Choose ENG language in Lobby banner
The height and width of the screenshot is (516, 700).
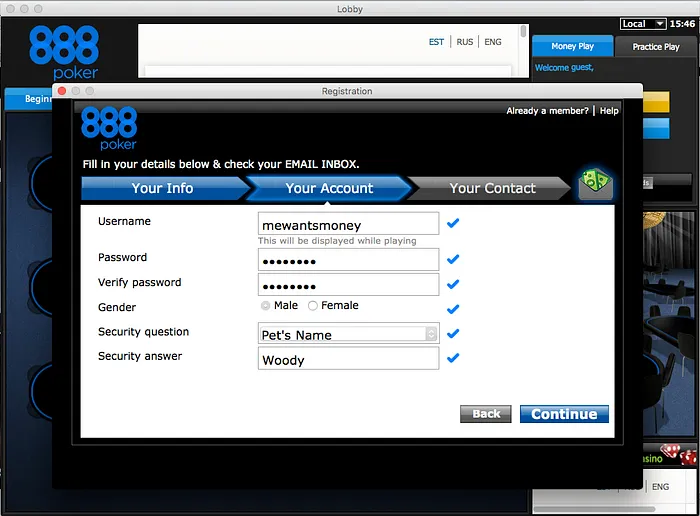(493, 42)
